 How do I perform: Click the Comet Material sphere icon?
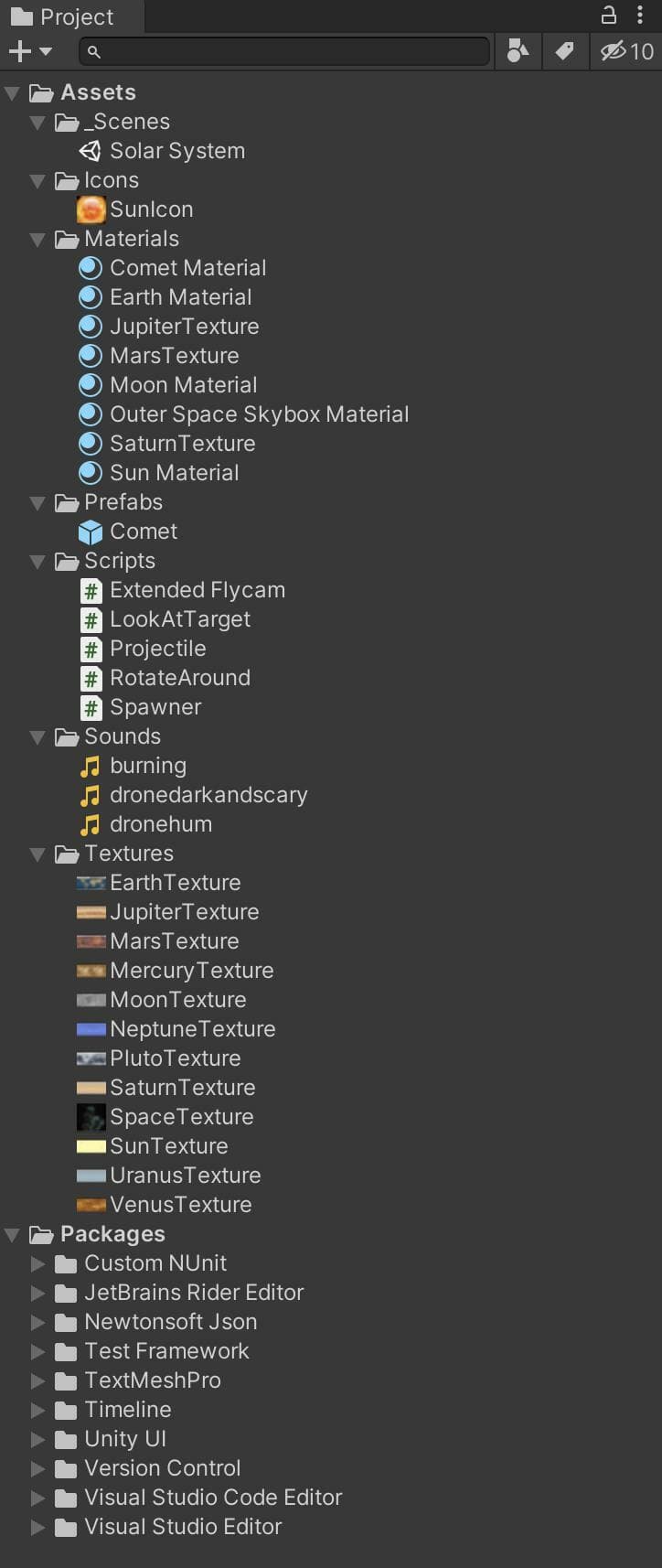tap(90, 268)
